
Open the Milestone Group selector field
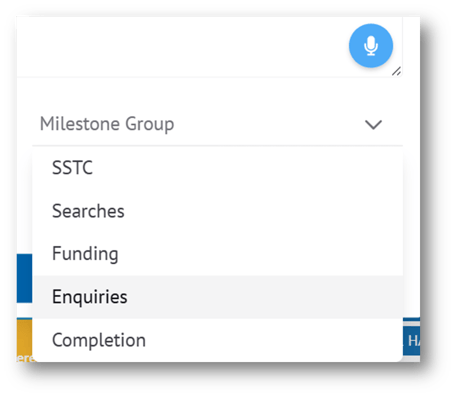pos(218,124)
